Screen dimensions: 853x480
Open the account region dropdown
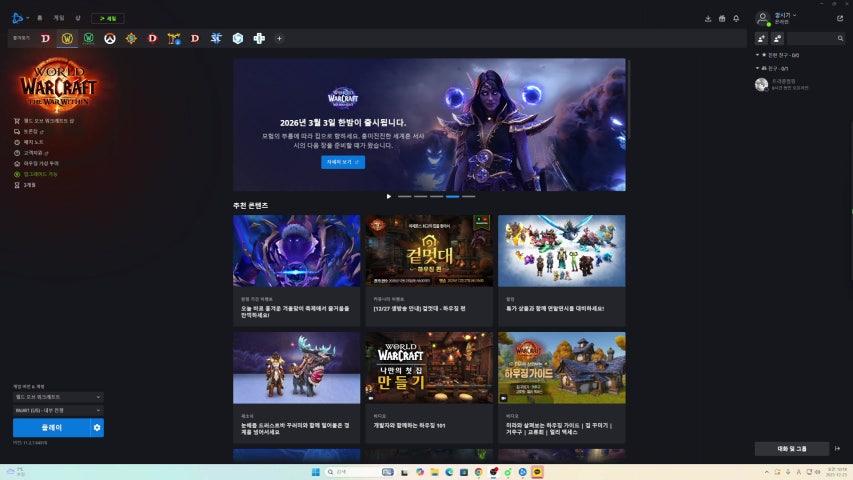58,410
